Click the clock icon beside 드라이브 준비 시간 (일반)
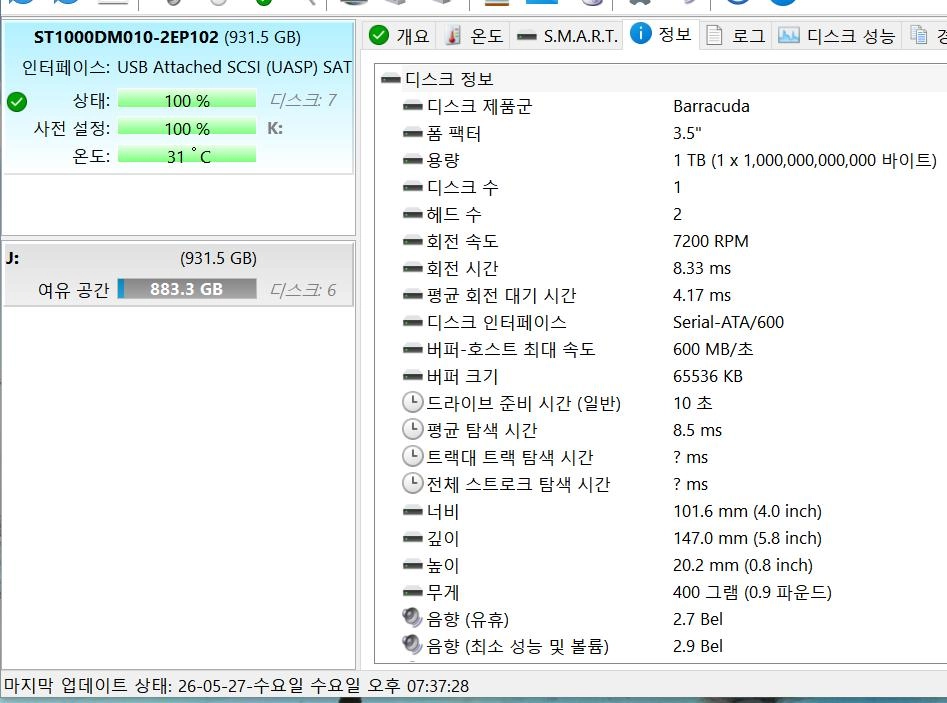The width and height of the screenshot is (947, 703). point(413,402)
